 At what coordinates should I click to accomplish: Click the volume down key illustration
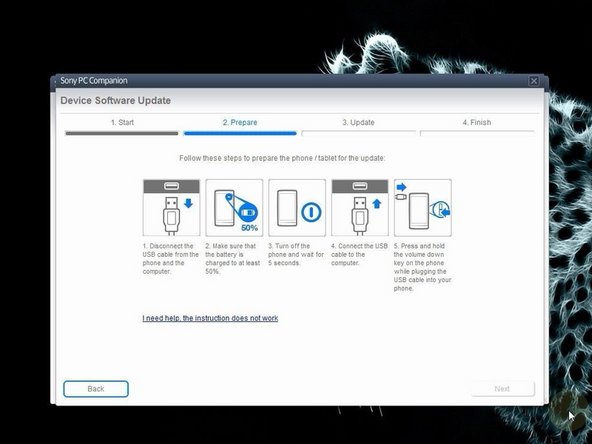click(x=422, y=208)
